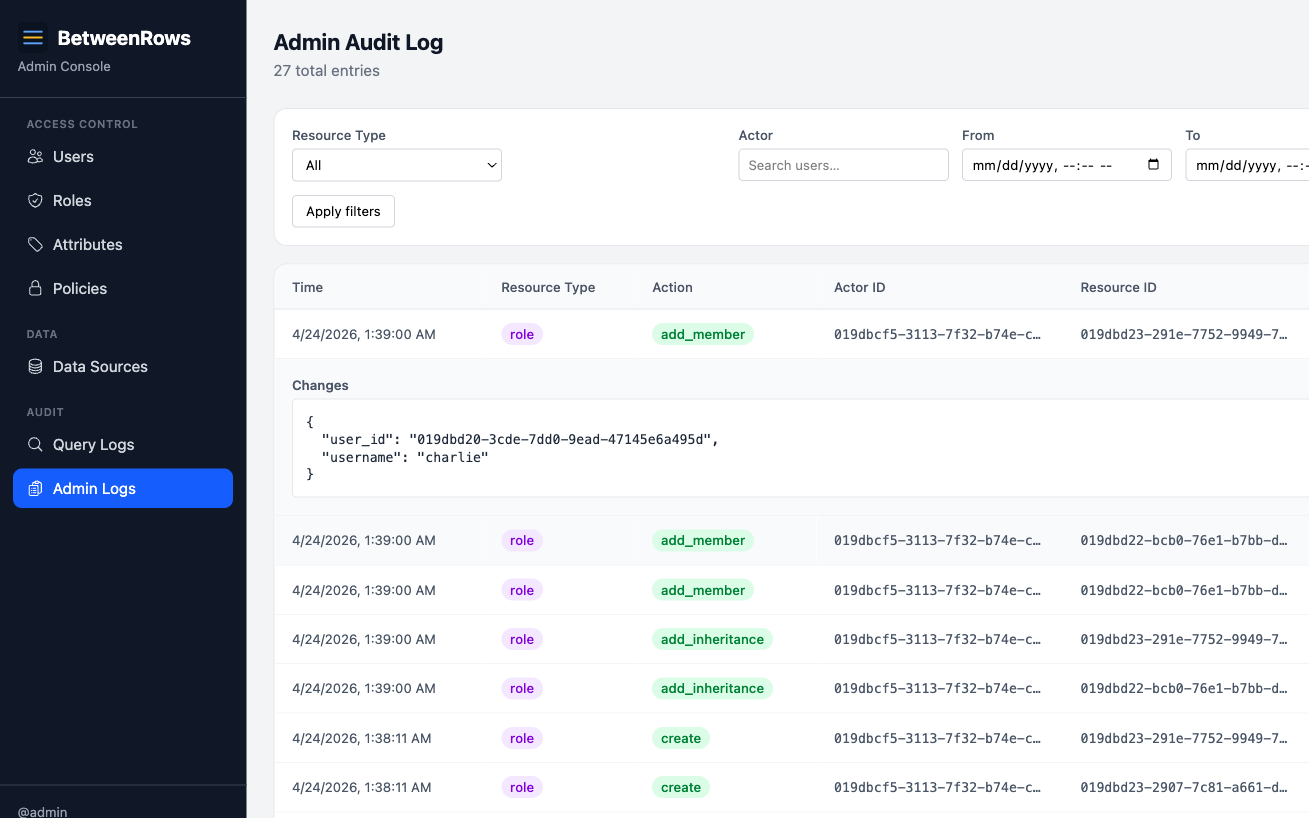
Task: Click the Actor ID column header
Action: 860,287
